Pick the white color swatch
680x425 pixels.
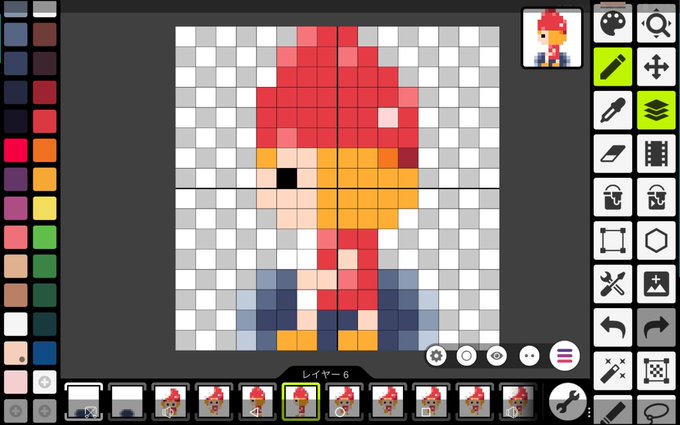coord(16,324)
